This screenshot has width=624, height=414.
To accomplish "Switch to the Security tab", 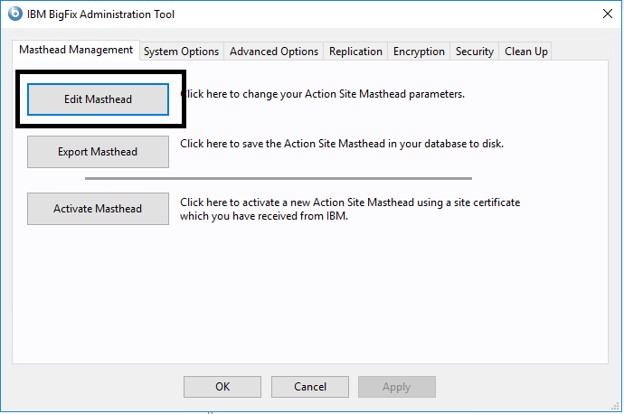I will click(x=474, y=51).
